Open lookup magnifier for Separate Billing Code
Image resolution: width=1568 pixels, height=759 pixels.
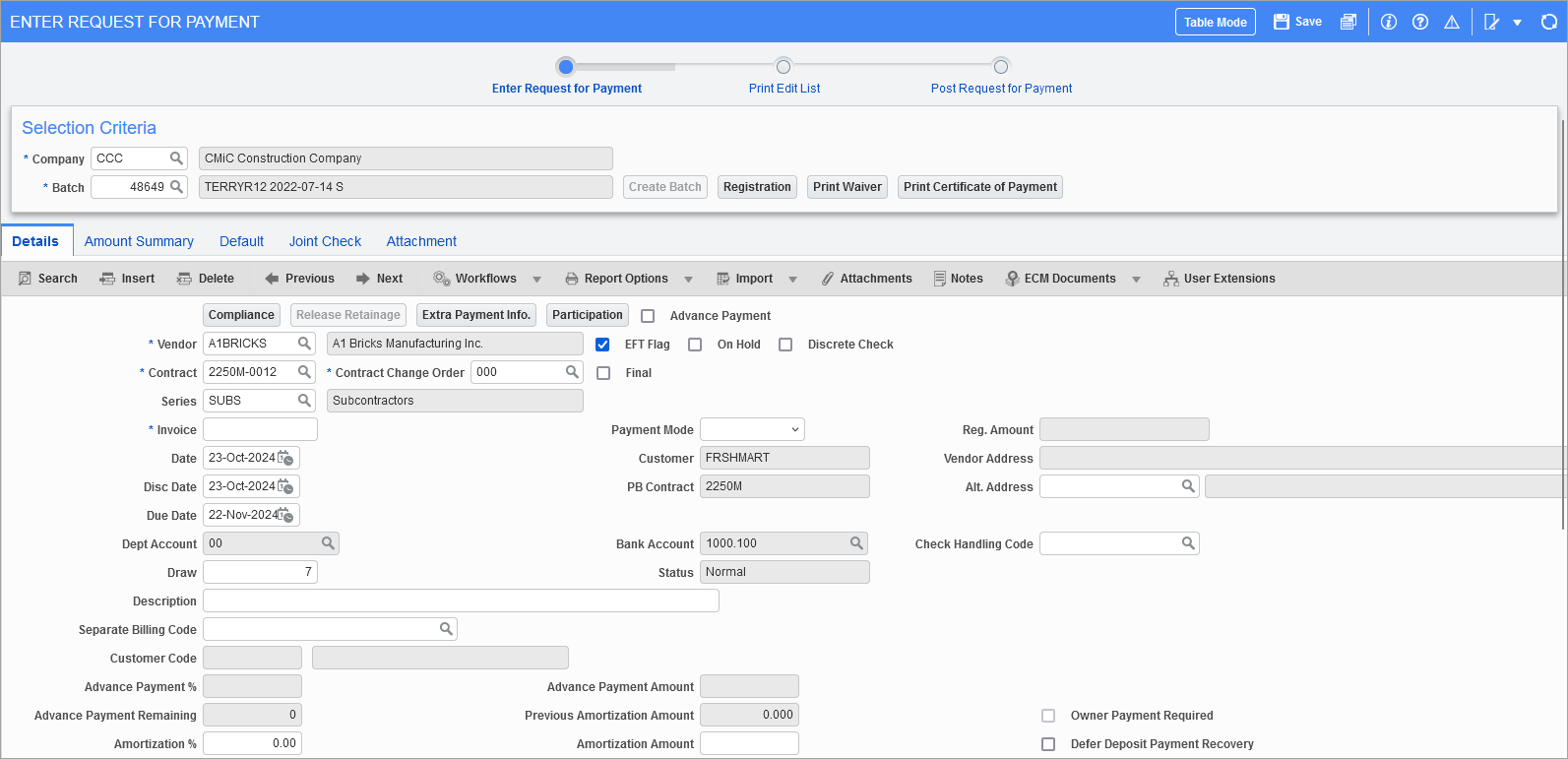pos(446,629)
